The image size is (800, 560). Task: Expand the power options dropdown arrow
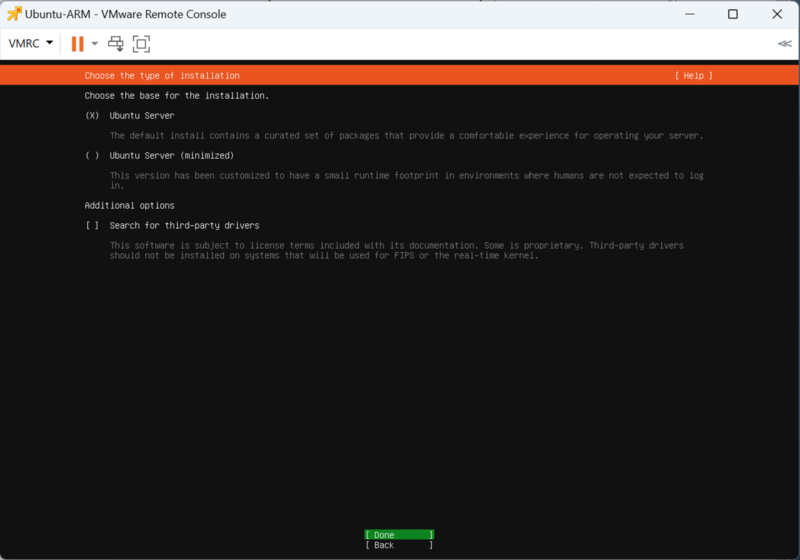(x=95, y=44)
